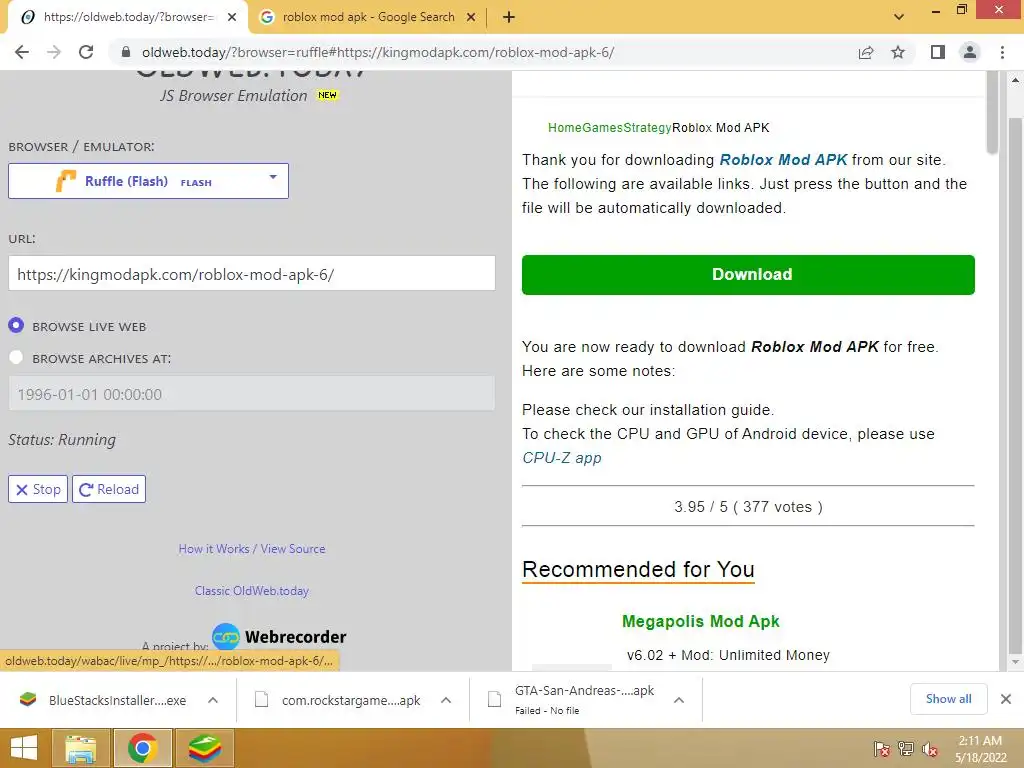1024x768 pixels.
Task: Click the Strategy breadcrumb link
Action: [x=647, y=128]
